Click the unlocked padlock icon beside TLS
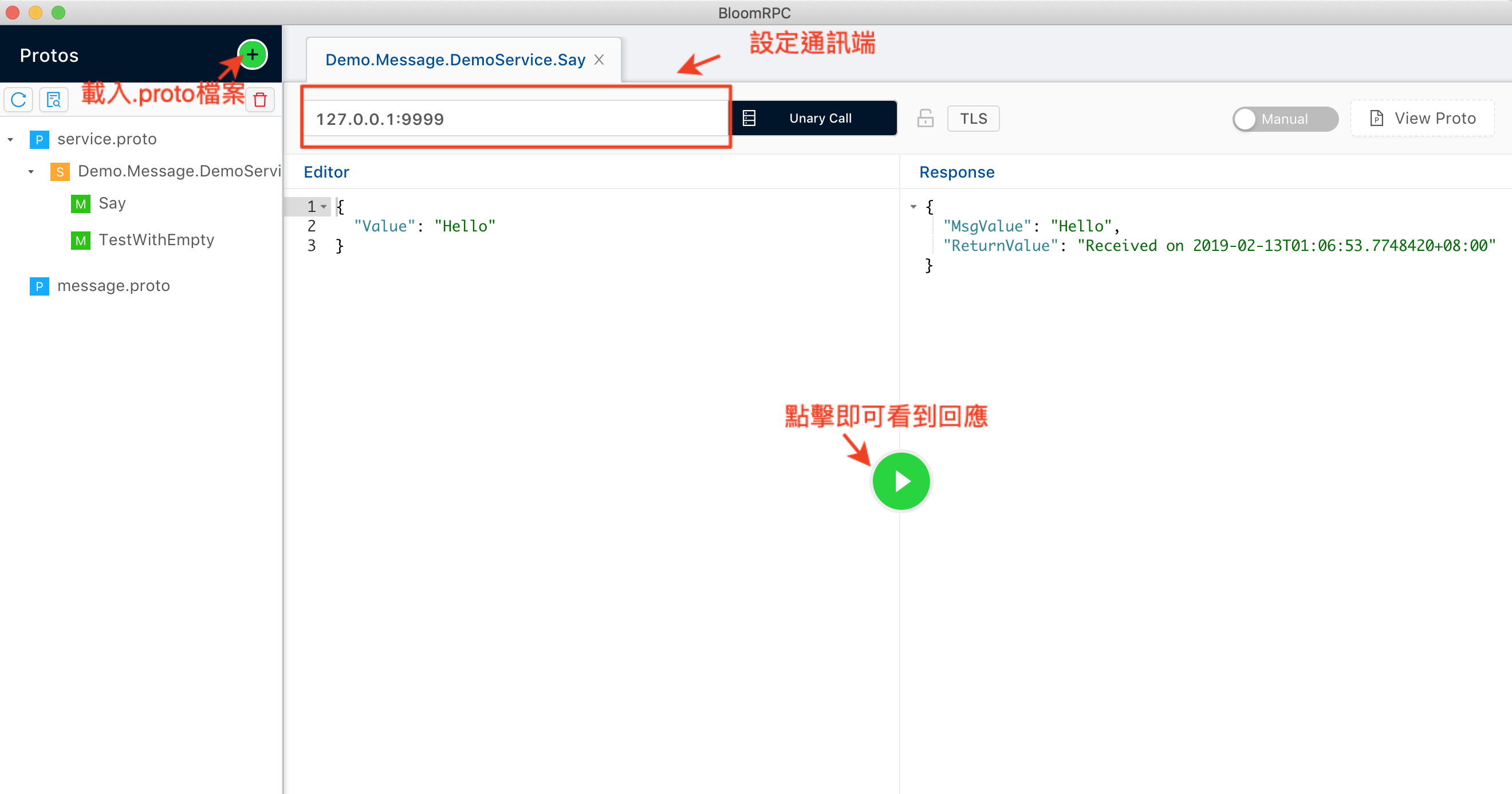 click(x=925, y=119)
